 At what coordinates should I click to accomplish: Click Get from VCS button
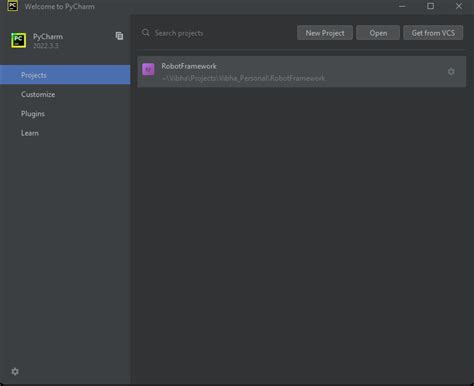point(433,33)
